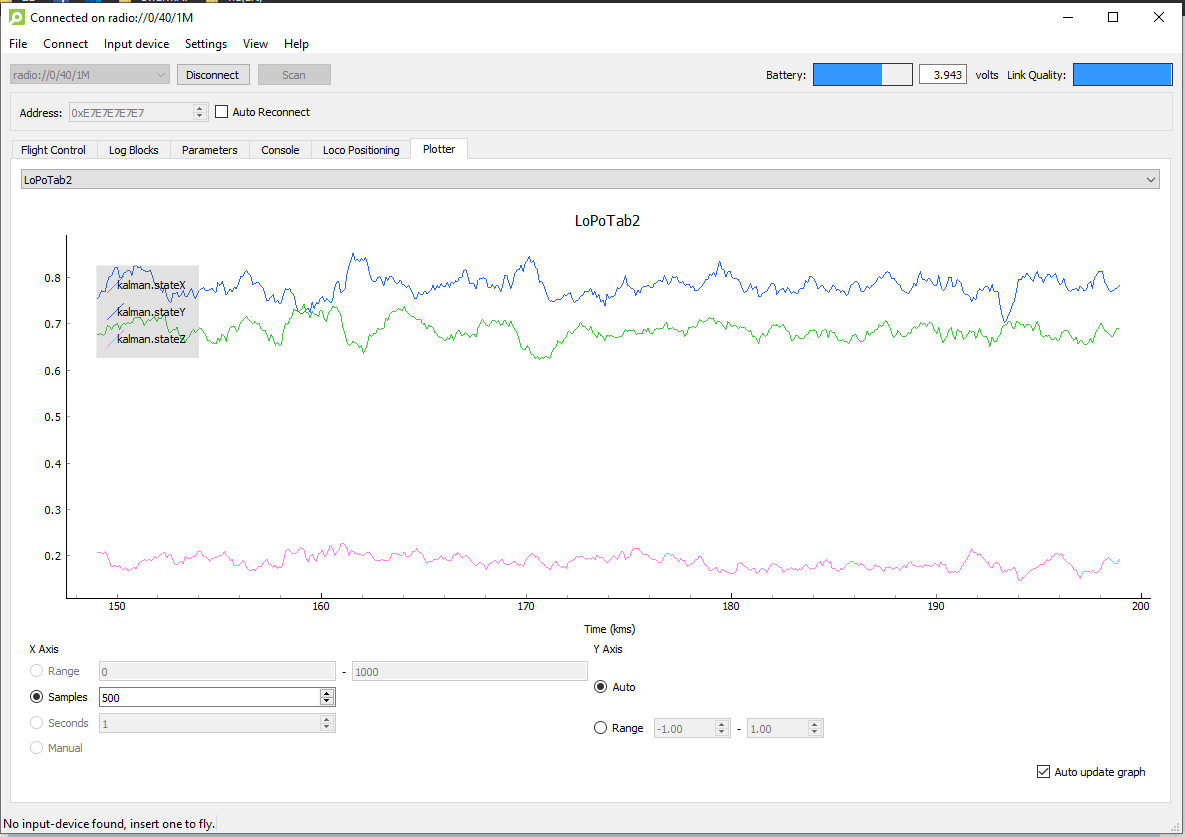The image size is (1185, 837).
Task: Open the Input device menu
Action: pos(136,44)
